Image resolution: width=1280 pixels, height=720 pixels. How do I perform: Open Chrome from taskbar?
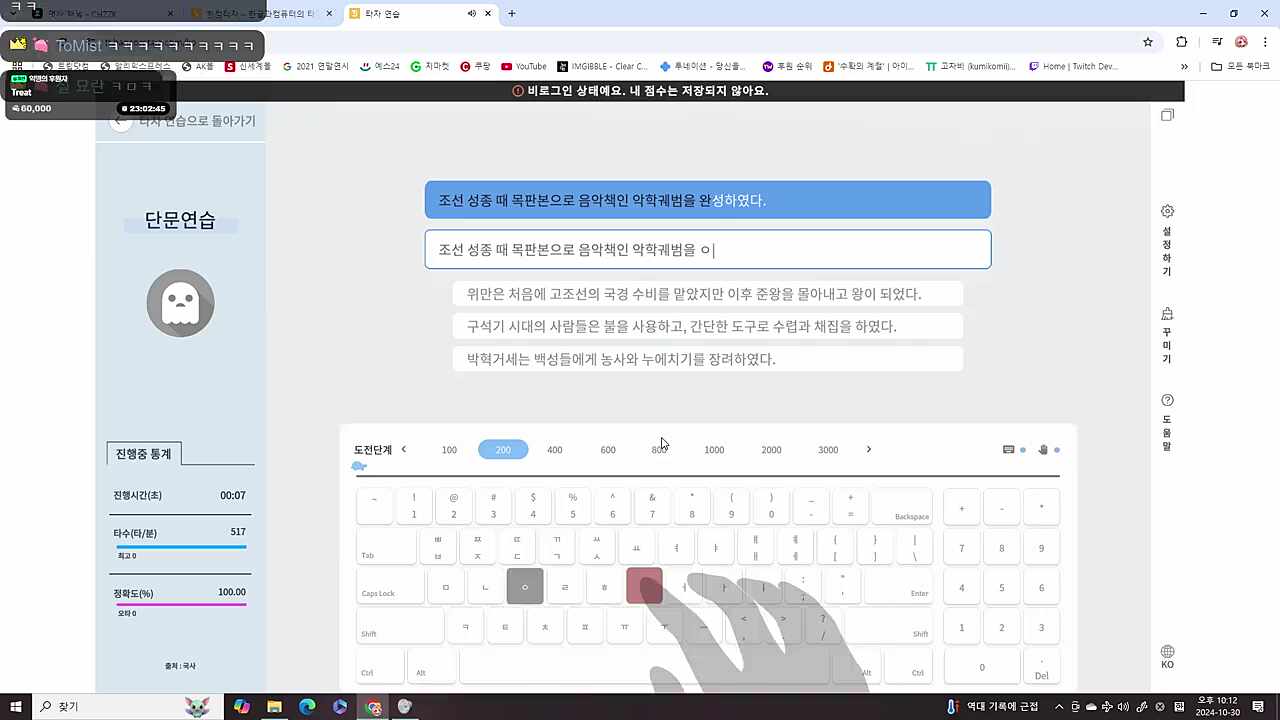point(373,707)
